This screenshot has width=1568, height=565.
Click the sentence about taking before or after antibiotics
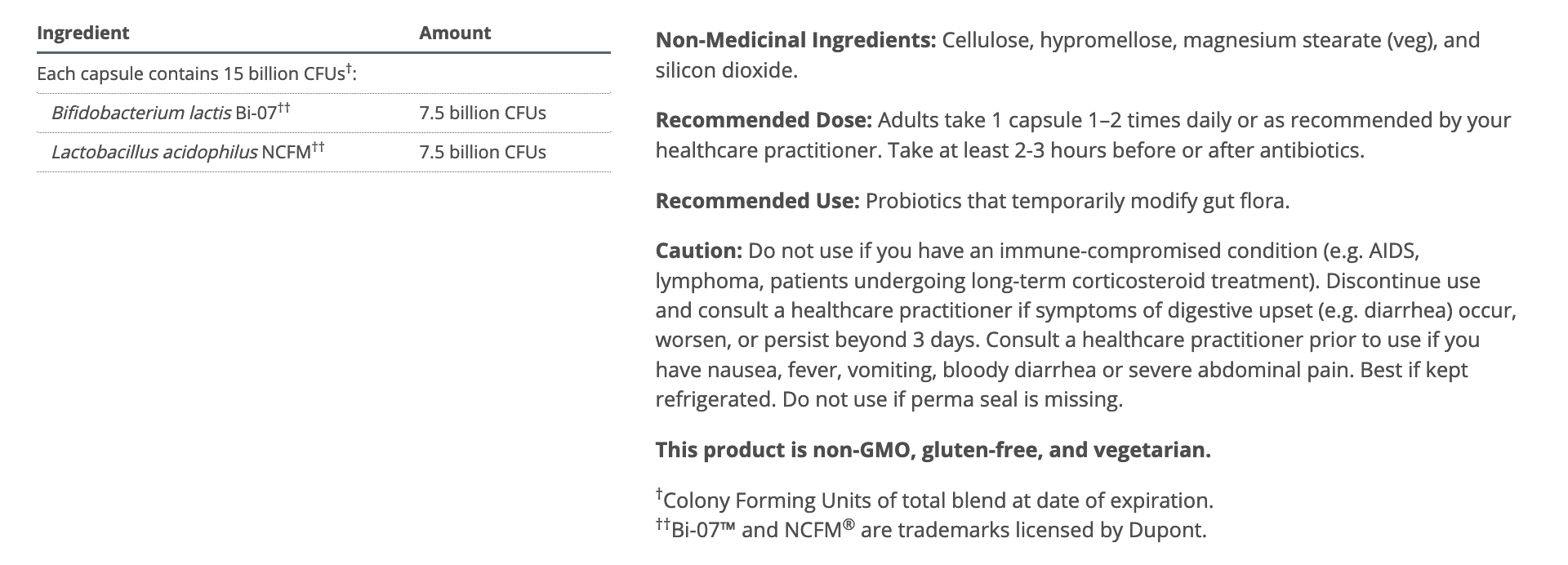pyautogui.click(x=1125, y=150)
